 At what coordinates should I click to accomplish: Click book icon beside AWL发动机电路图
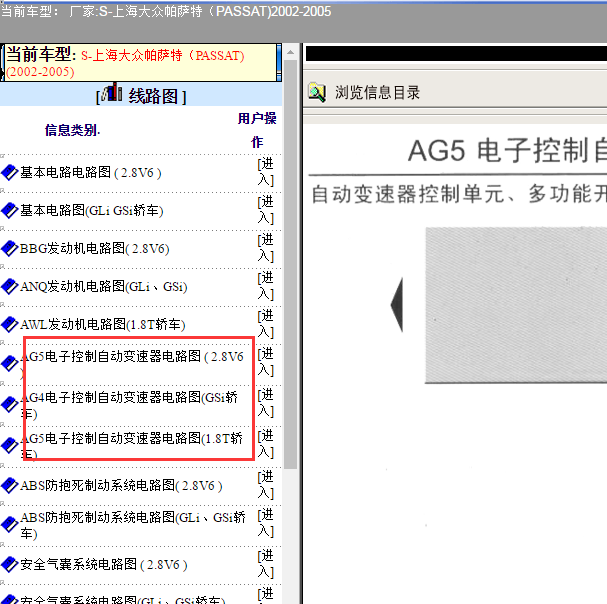[9, 324]
